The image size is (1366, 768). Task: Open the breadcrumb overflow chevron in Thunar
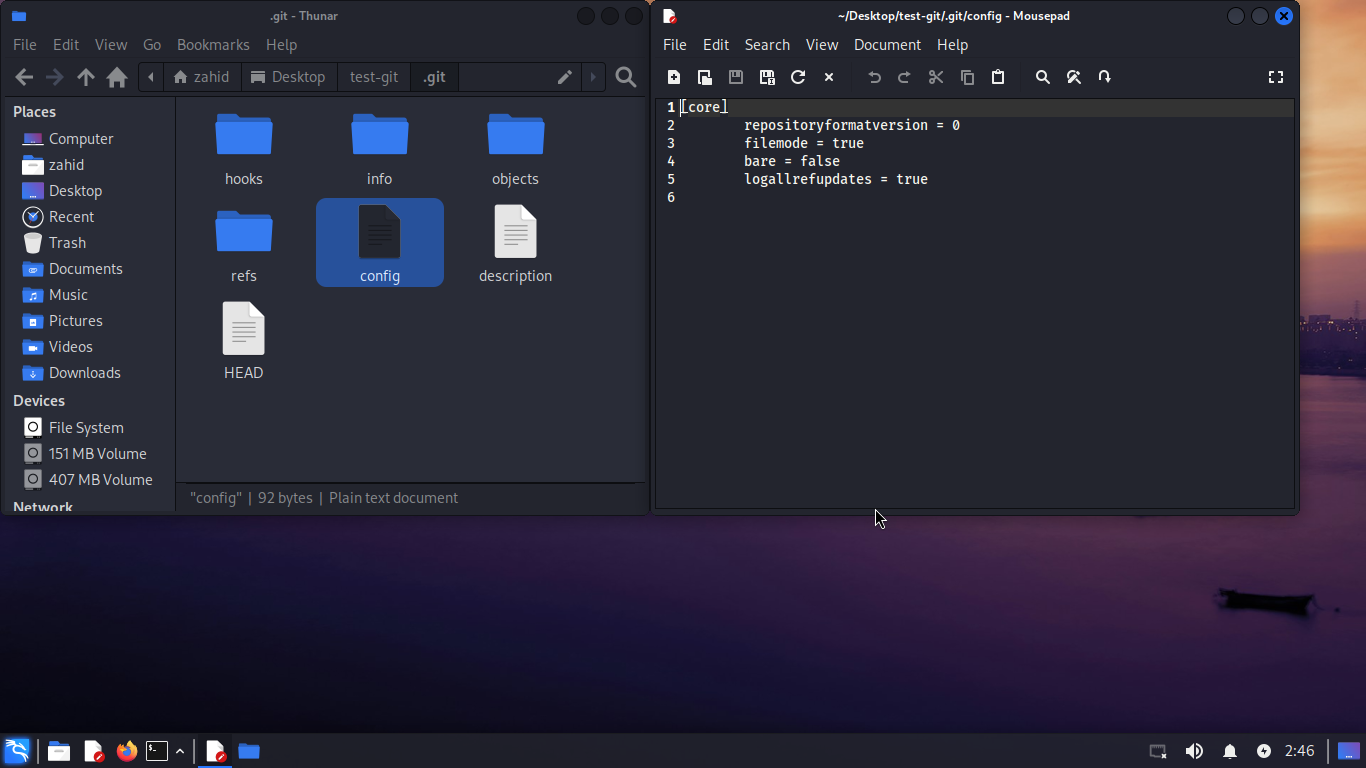(x=151, y=77)
